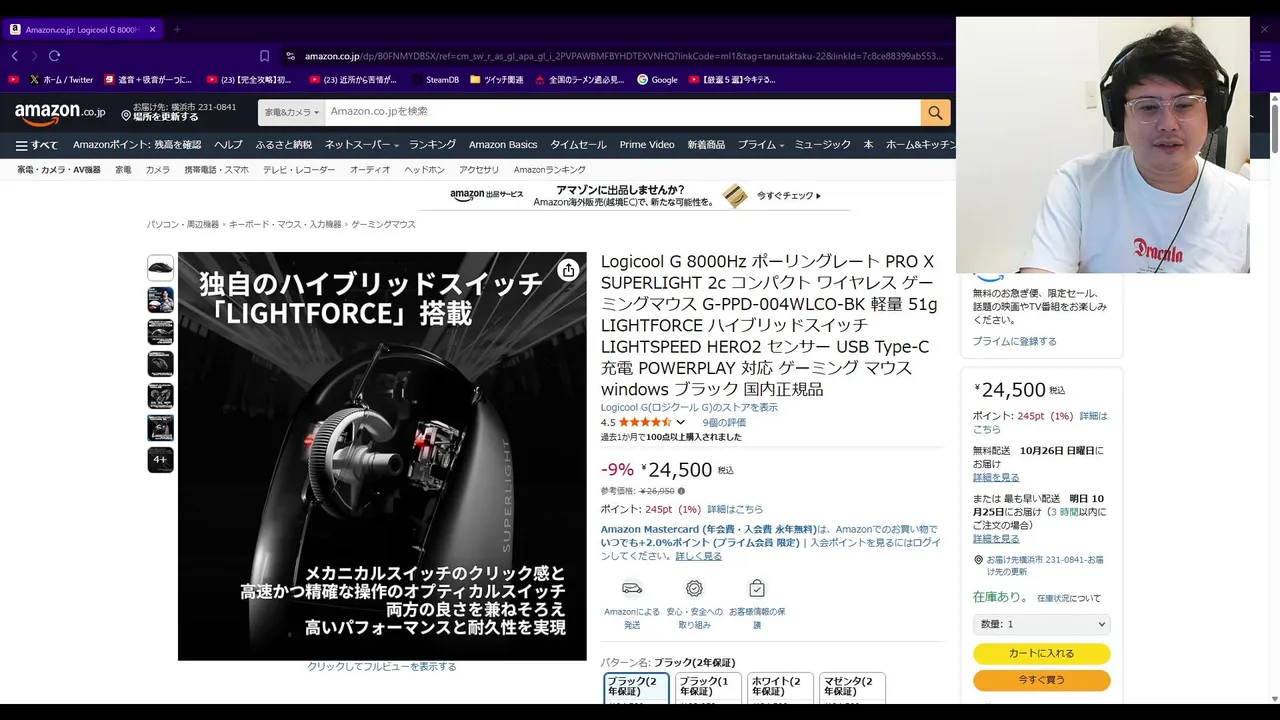Open the 4+ more images thumbnail
1280x720 pixels.
160,460
